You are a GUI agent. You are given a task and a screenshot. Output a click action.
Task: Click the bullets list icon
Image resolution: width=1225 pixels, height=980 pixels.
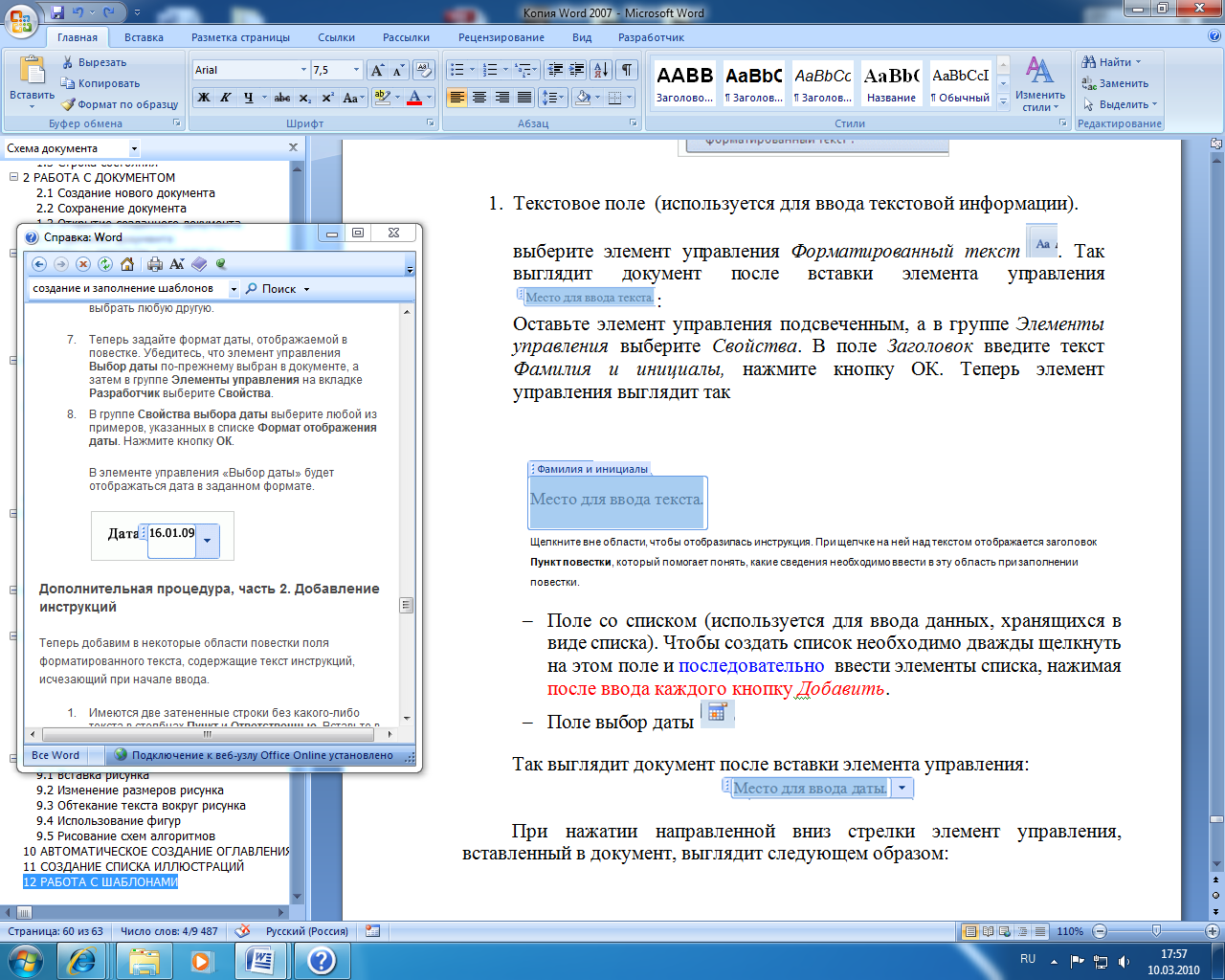(457, 70)
